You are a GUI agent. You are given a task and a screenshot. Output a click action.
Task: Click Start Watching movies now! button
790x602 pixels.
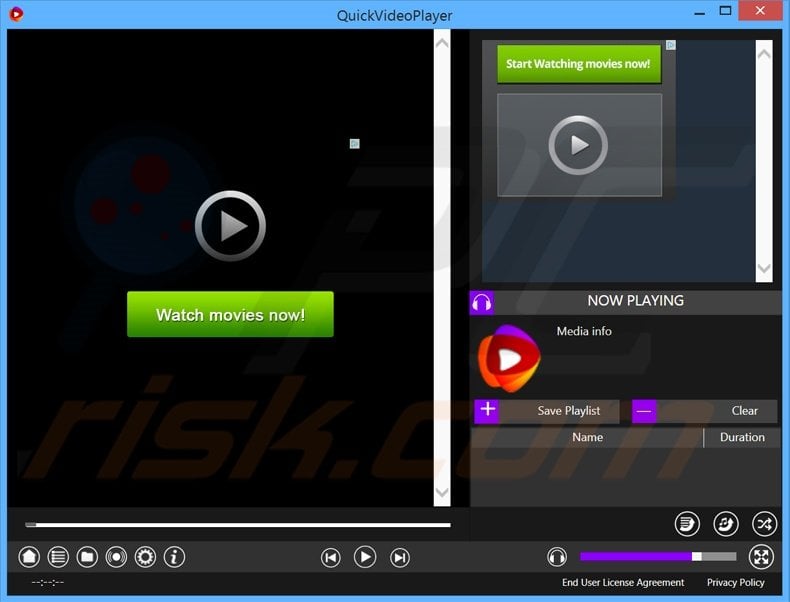(x=578, y=64)
